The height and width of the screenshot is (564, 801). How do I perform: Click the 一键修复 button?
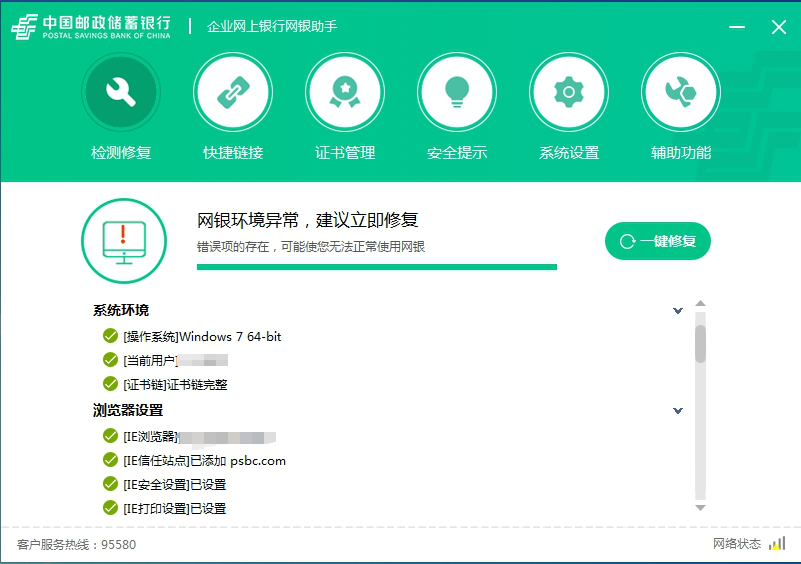pyautogui.click(x=657, y=241)
